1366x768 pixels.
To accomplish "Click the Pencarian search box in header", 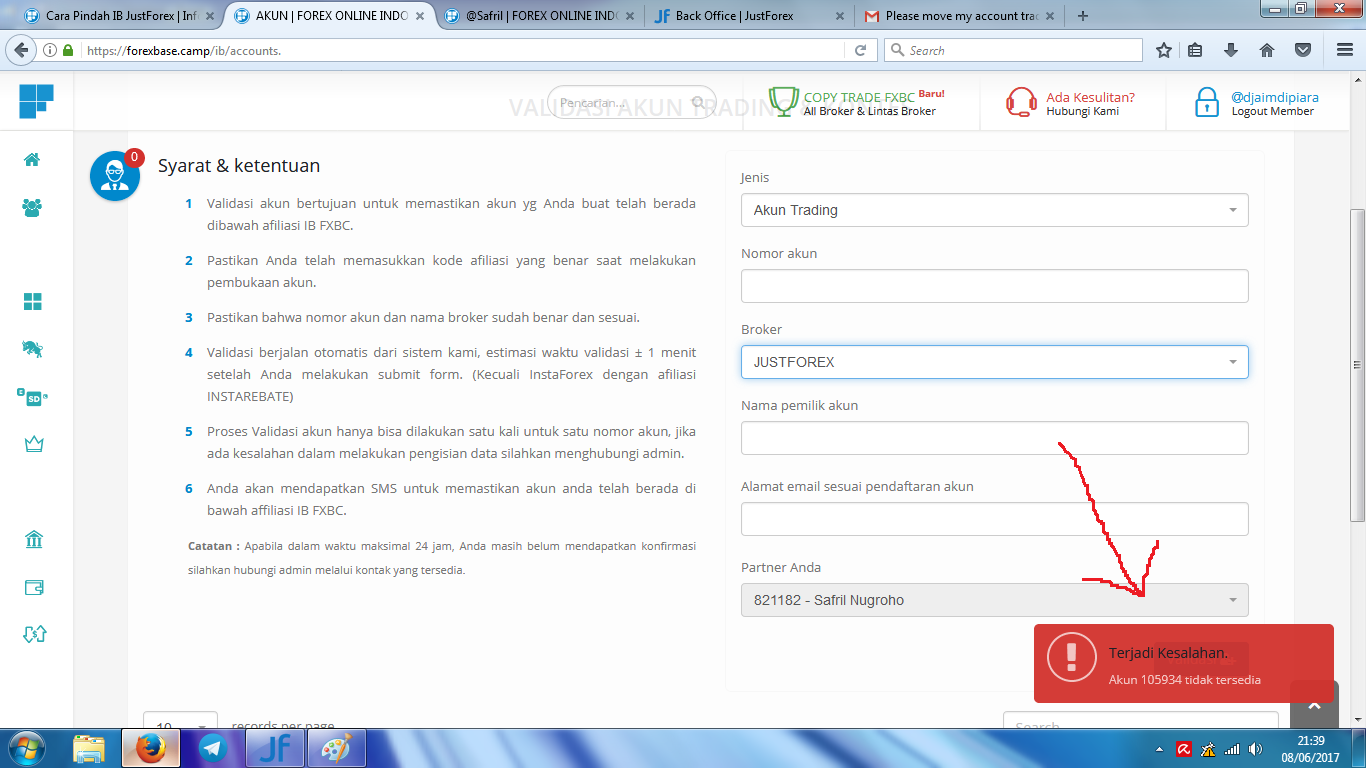I will point(632,103).
